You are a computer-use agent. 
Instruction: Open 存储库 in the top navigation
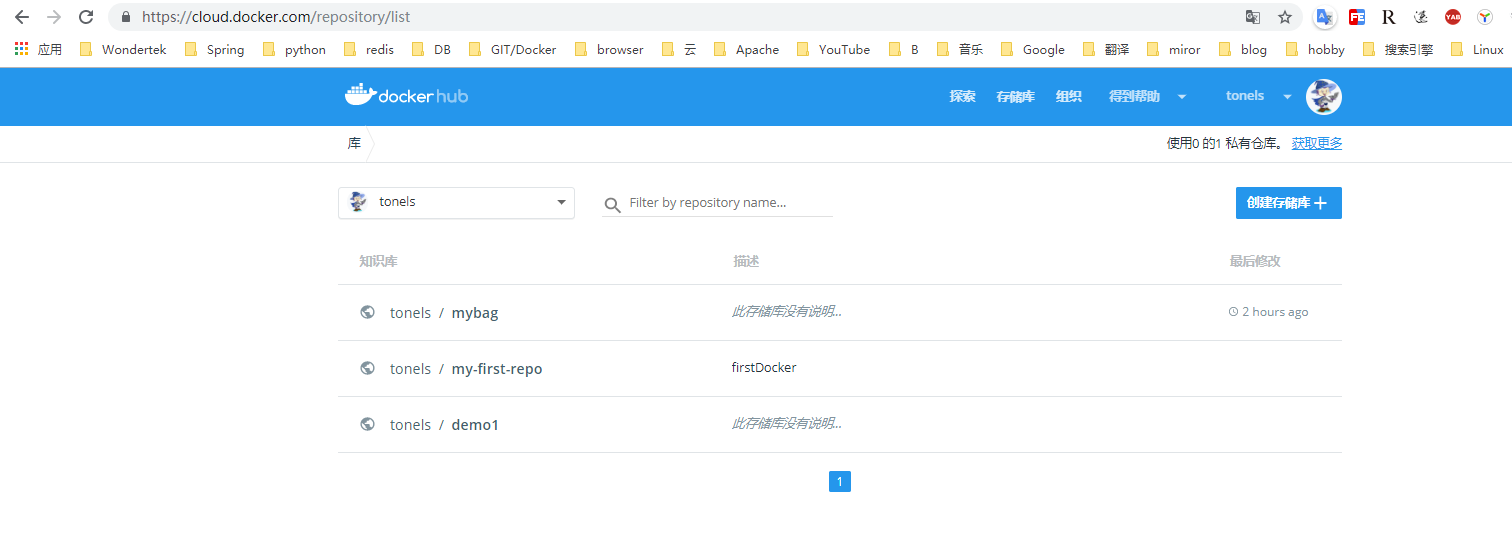coord(1015,96)
